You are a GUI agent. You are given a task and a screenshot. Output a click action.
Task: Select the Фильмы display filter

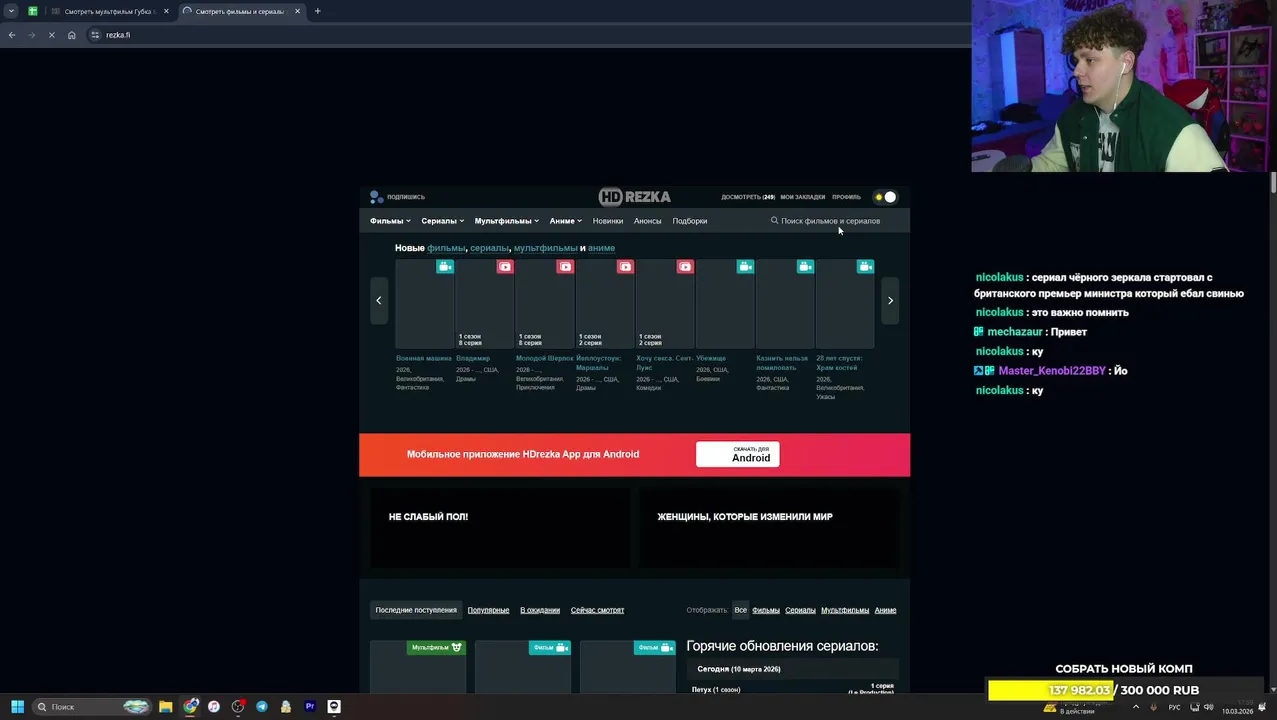click(766, 610)
